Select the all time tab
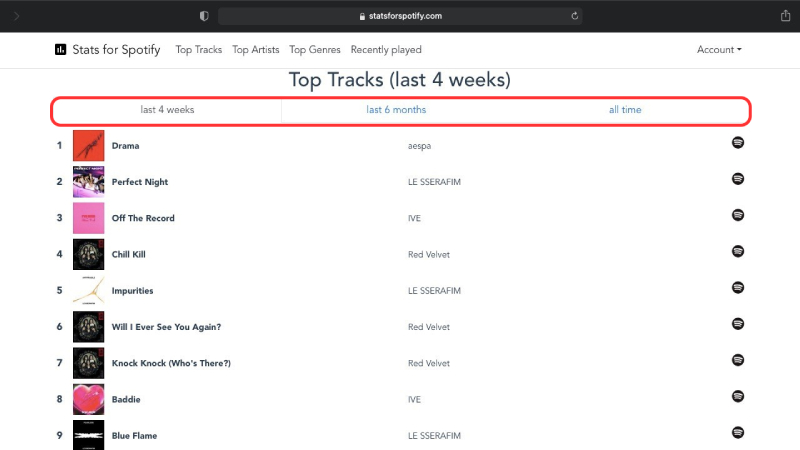The height and width of the screenshot is (450, 800). (x=625, y=110)
